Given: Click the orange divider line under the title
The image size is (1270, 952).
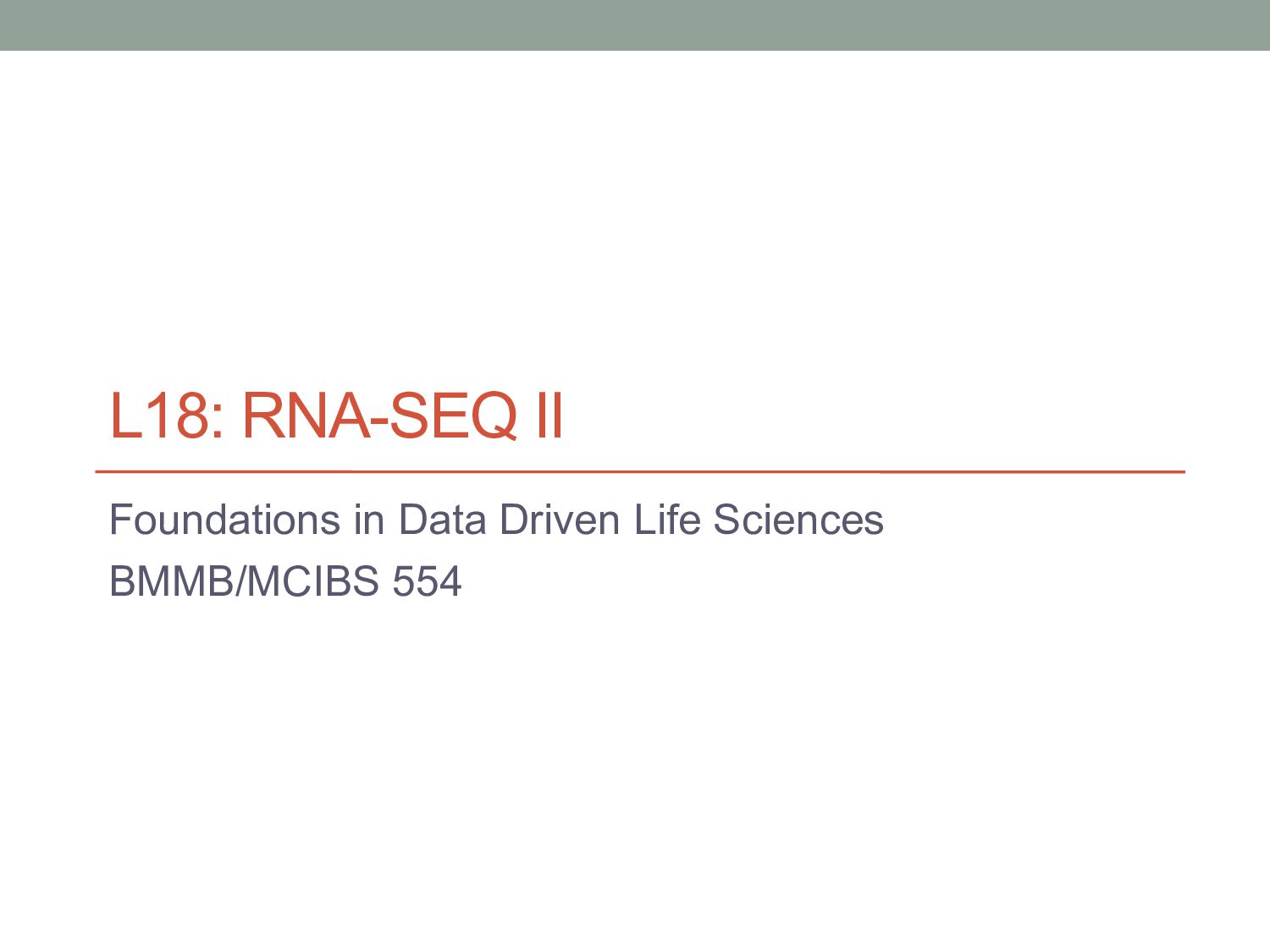Looking at the screenshot, I should (640, 471).
